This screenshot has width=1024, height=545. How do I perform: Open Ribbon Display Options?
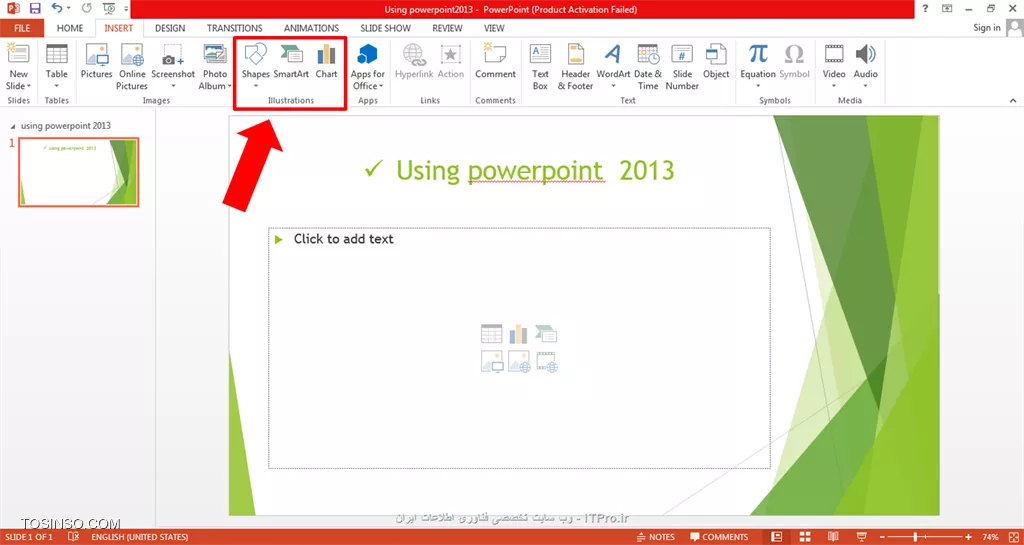pyautogui.click(x=948, y=9)
